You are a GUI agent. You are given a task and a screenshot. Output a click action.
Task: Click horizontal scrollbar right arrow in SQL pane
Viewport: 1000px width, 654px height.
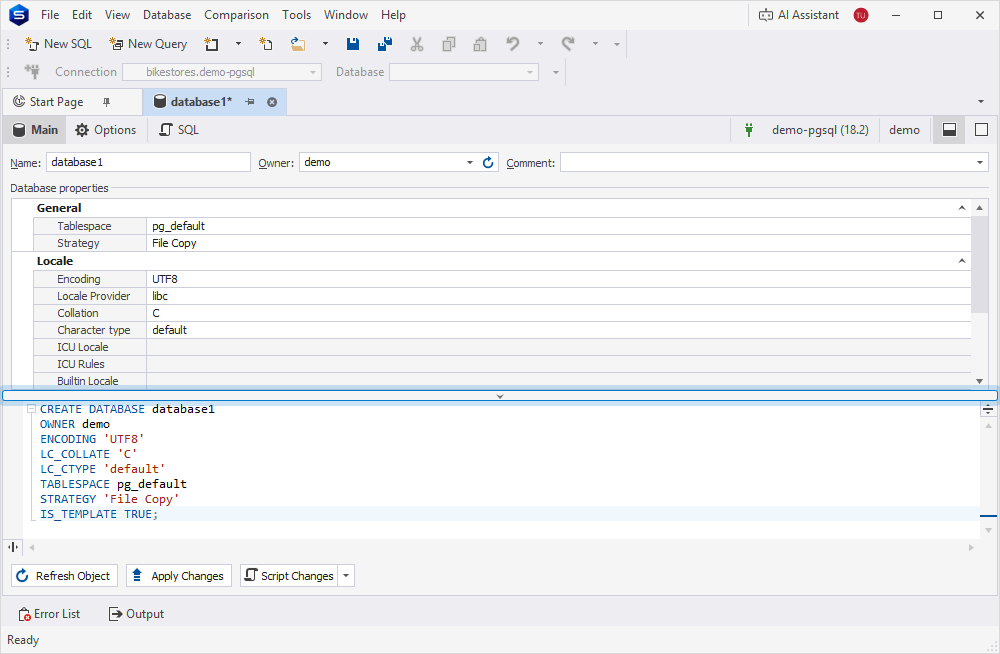[x=971, y=547]
